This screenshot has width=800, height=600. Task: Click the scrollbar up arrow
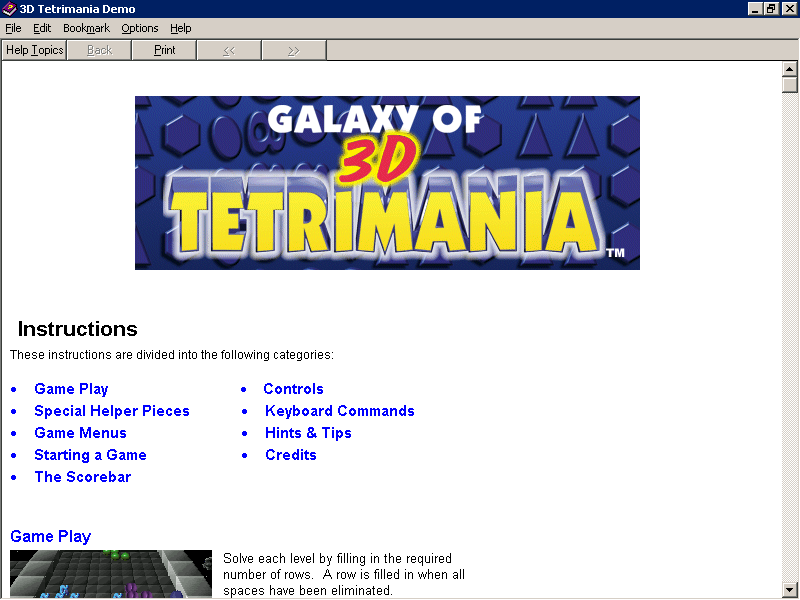tap(789, 69)
